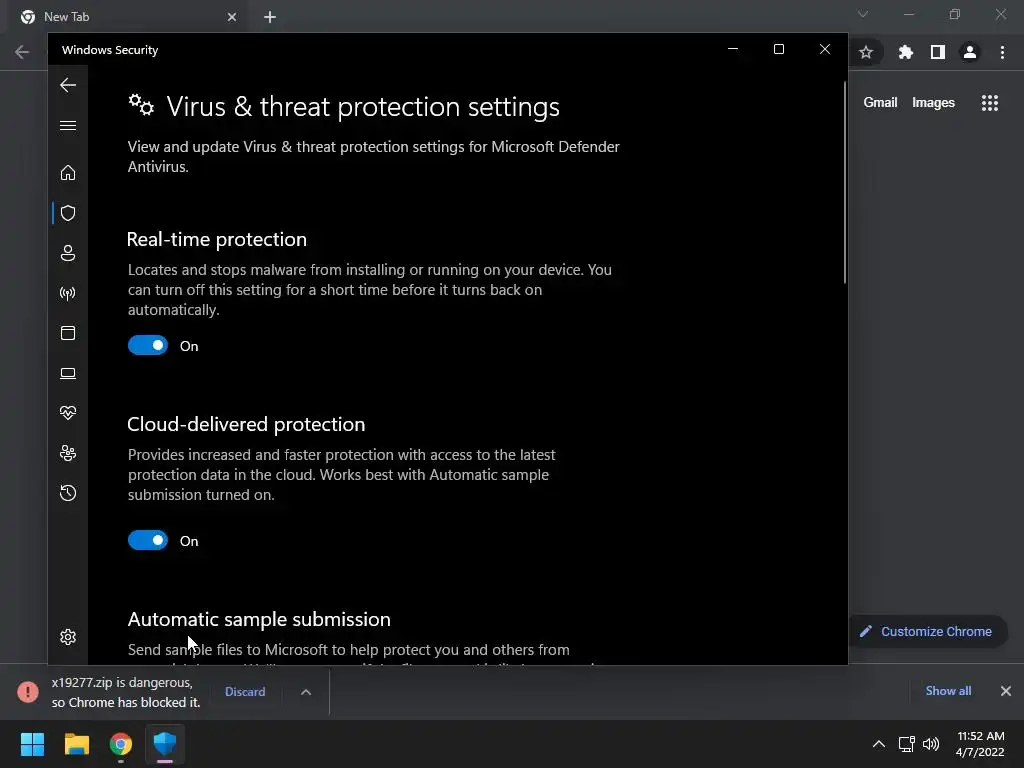Open a new Chrome tab
Image resolution: width=1024 pixels, height=768 pixels.
point(270,17)
